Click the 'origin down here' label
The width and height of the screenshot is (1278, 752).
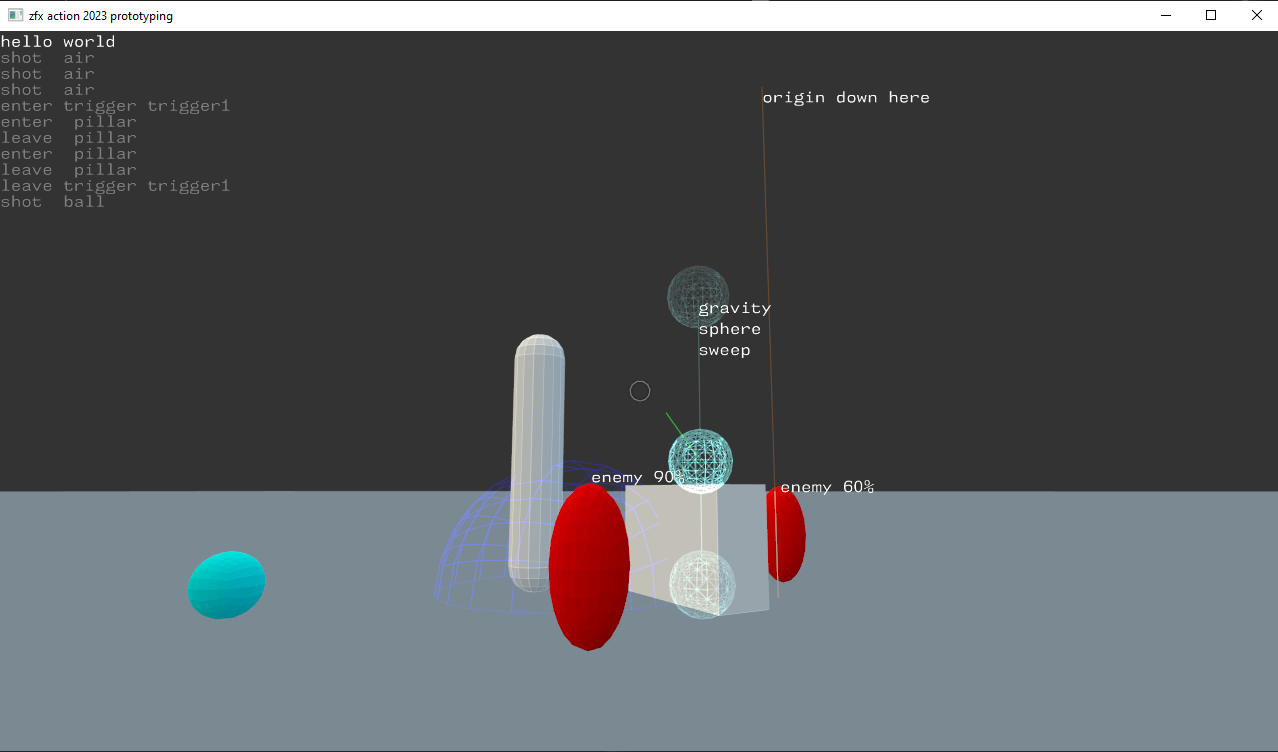tap(846, 97)
